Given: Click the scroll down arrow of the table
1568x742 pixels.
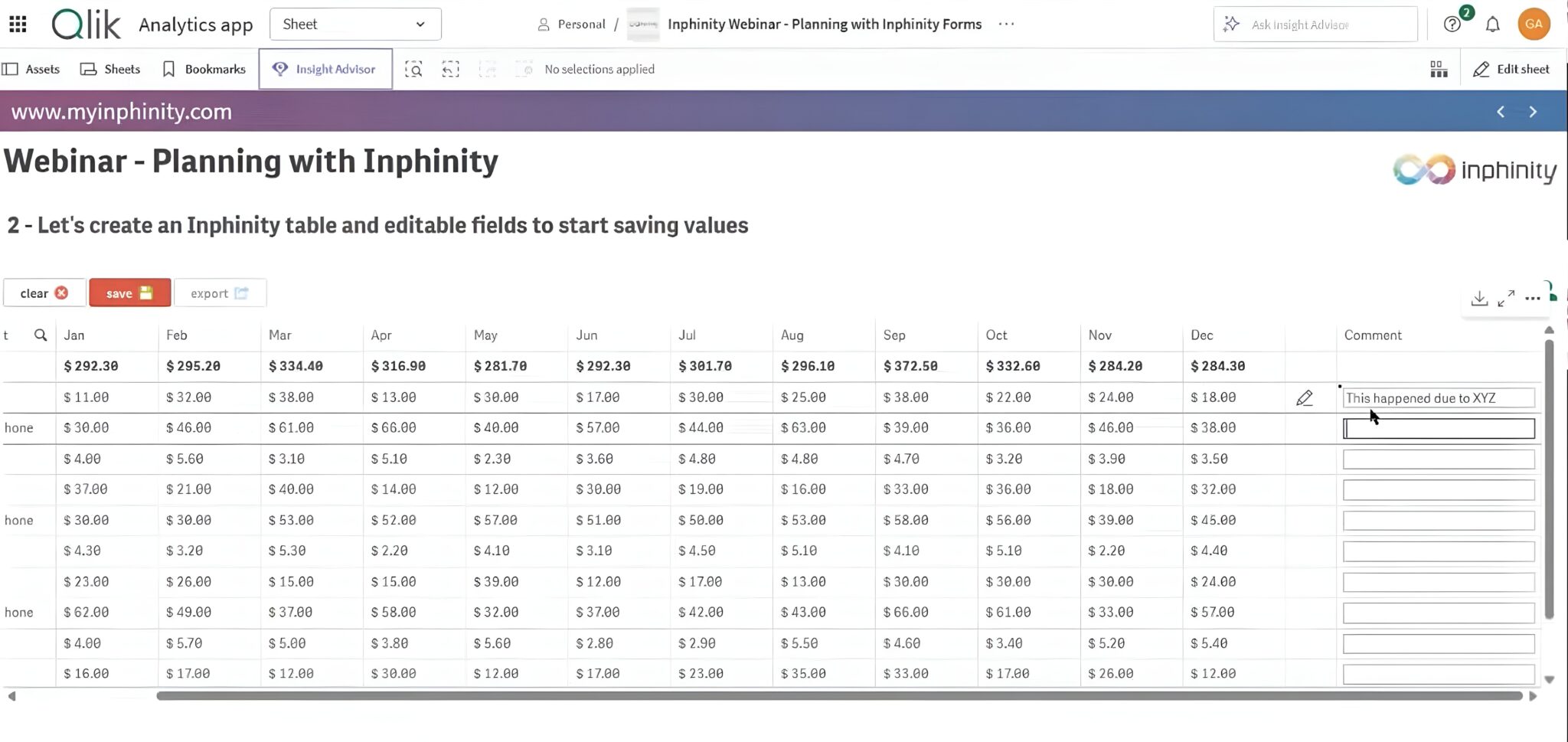Looking at the screenshot, I should click(x=1549, y=679).
